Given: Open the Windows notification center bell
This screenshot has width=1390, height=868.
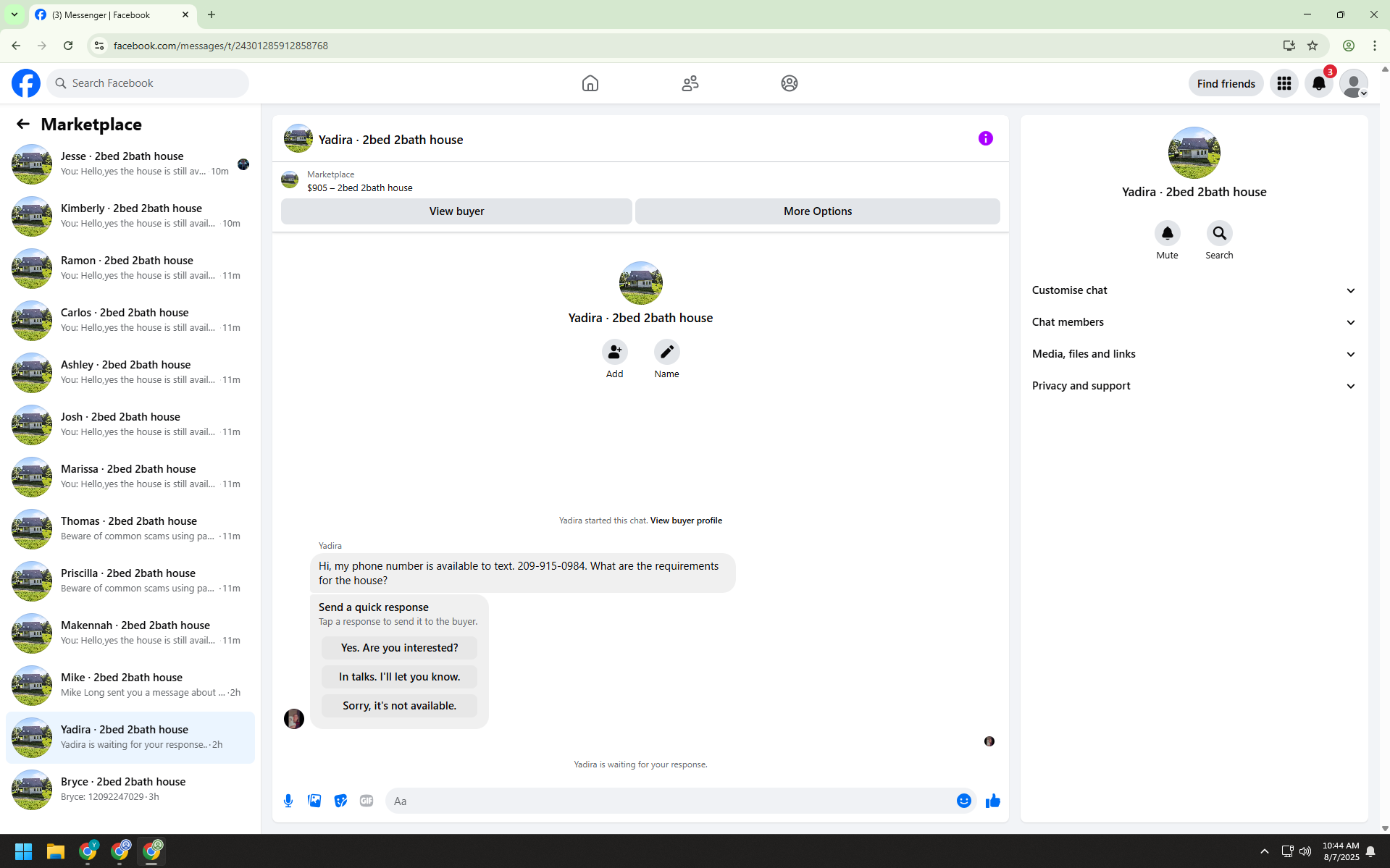Looking at the screenshot, I should tap(1370, 851).
